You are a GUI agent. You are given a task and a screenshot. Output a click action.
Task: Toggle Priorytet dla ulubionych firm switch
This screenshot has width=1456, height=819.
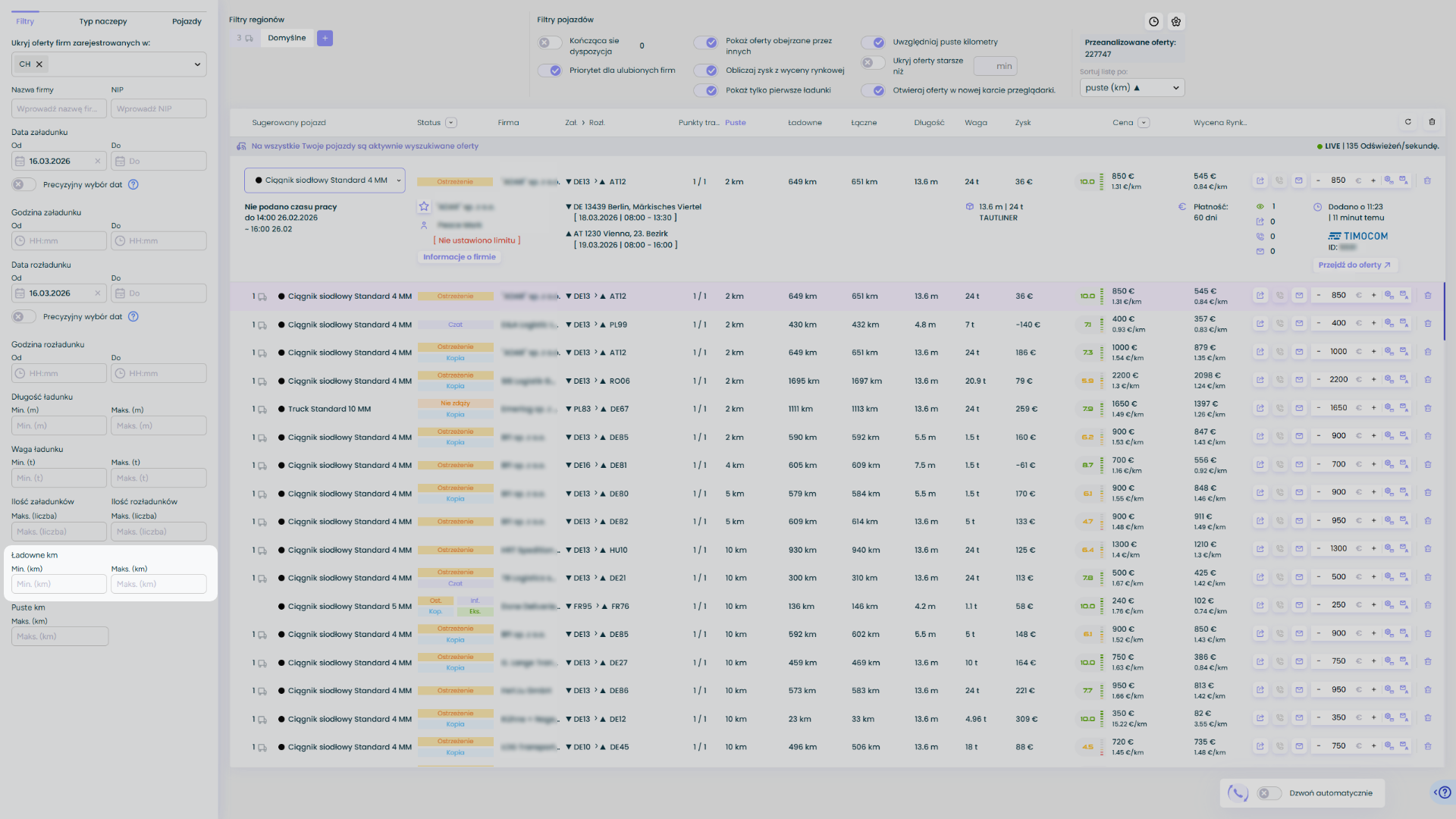pos(550,71)
